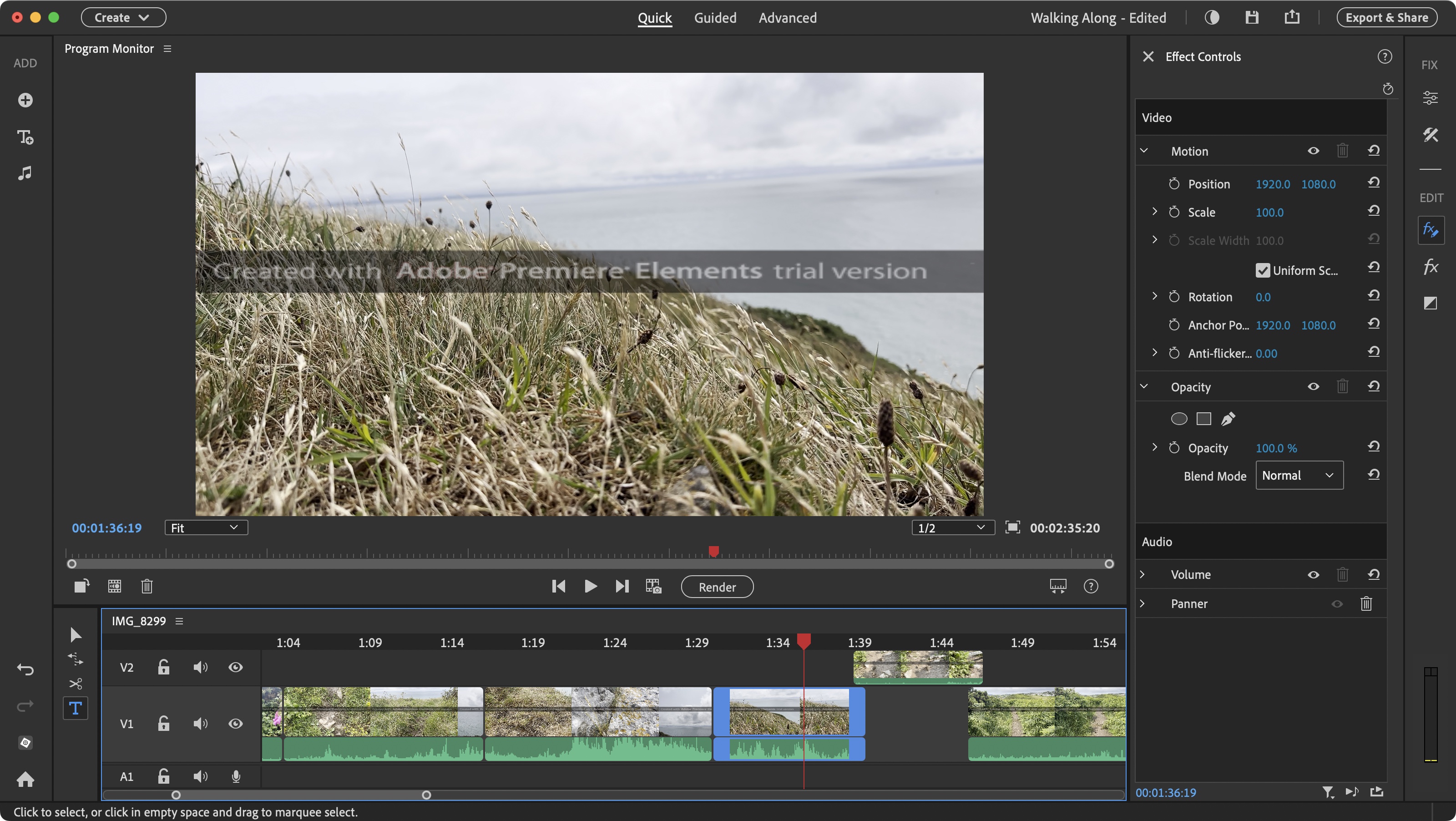Toggle Opacity effect eye visibility
Screen dimensions: 1456x821
tap(1313, 387)
